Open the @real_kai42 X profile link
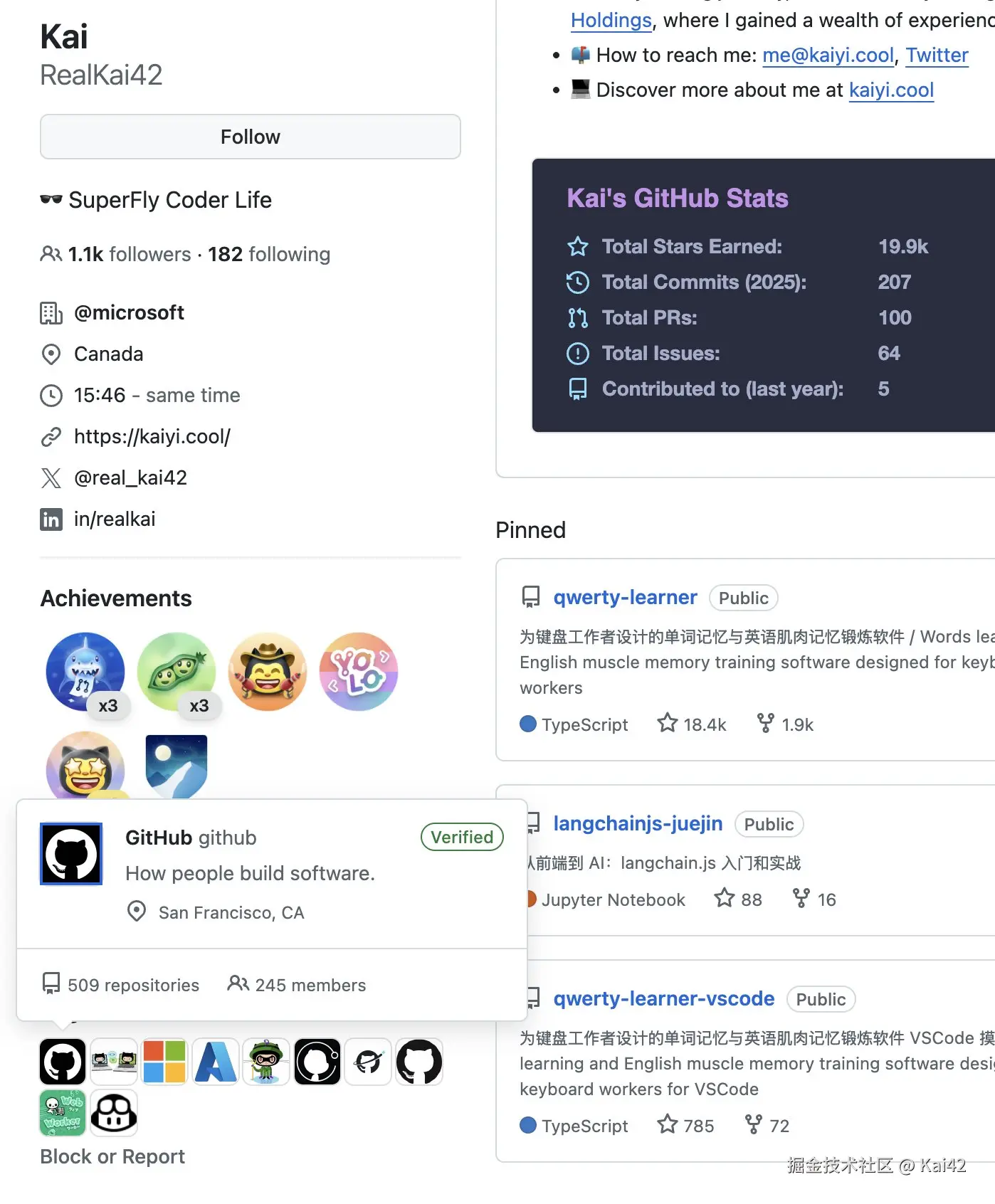The image size is (995, 1204). [x=130, y=477]
